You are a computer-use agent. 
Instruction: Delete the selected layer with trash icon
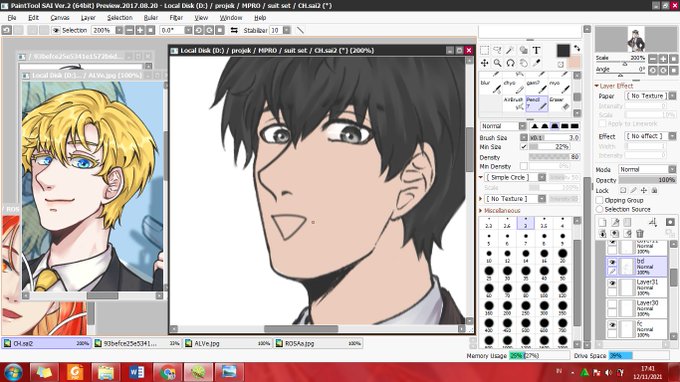point(640,234)
